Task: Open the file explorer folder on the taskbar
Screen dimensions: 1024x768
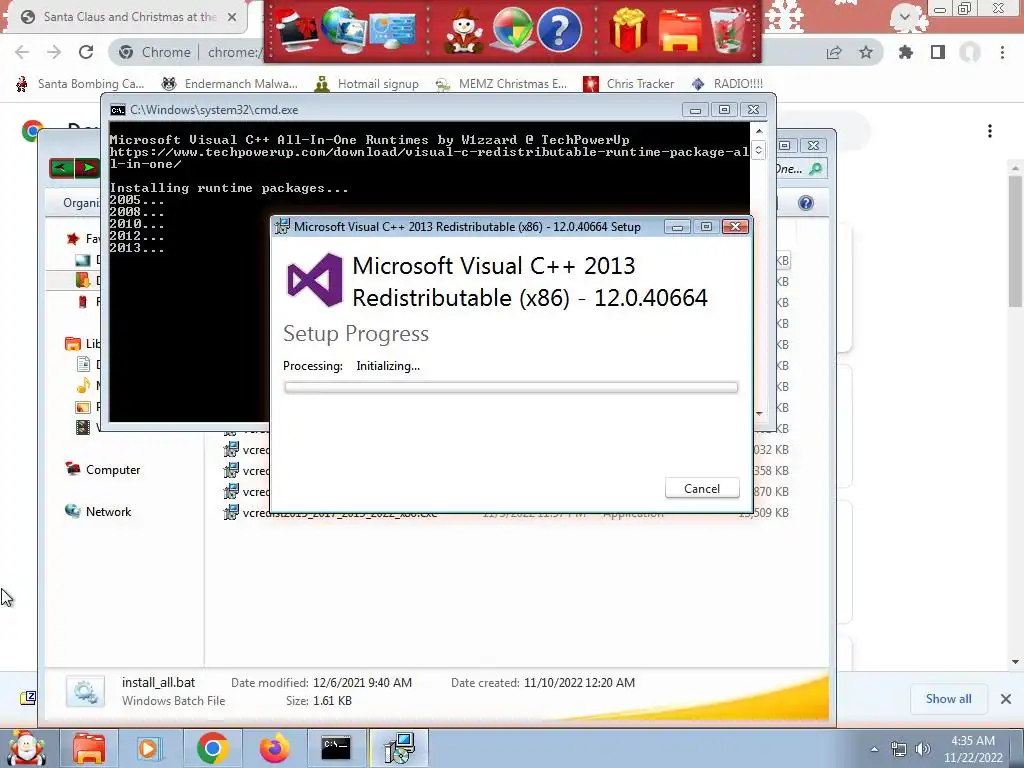Action: pyautogui.click(x=89, y=748)
